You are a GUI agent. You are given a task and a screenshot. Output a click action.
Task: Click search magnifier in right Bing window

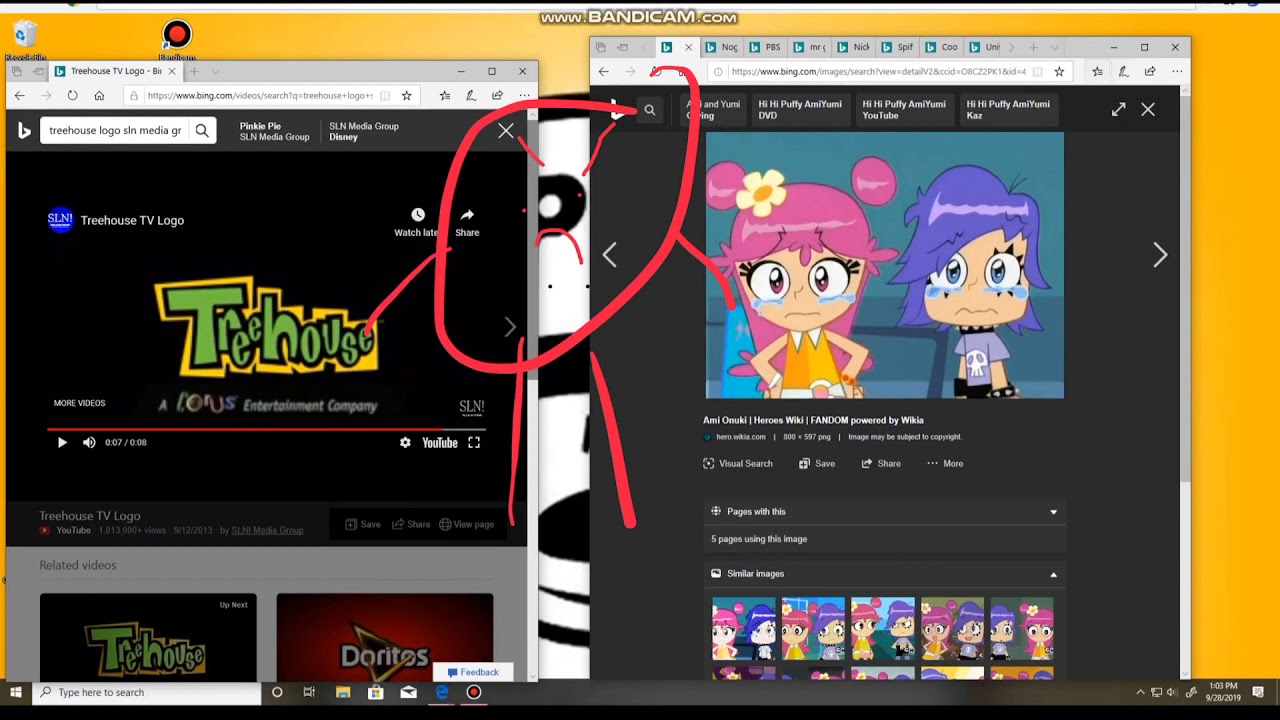click(x=650, y=110)
